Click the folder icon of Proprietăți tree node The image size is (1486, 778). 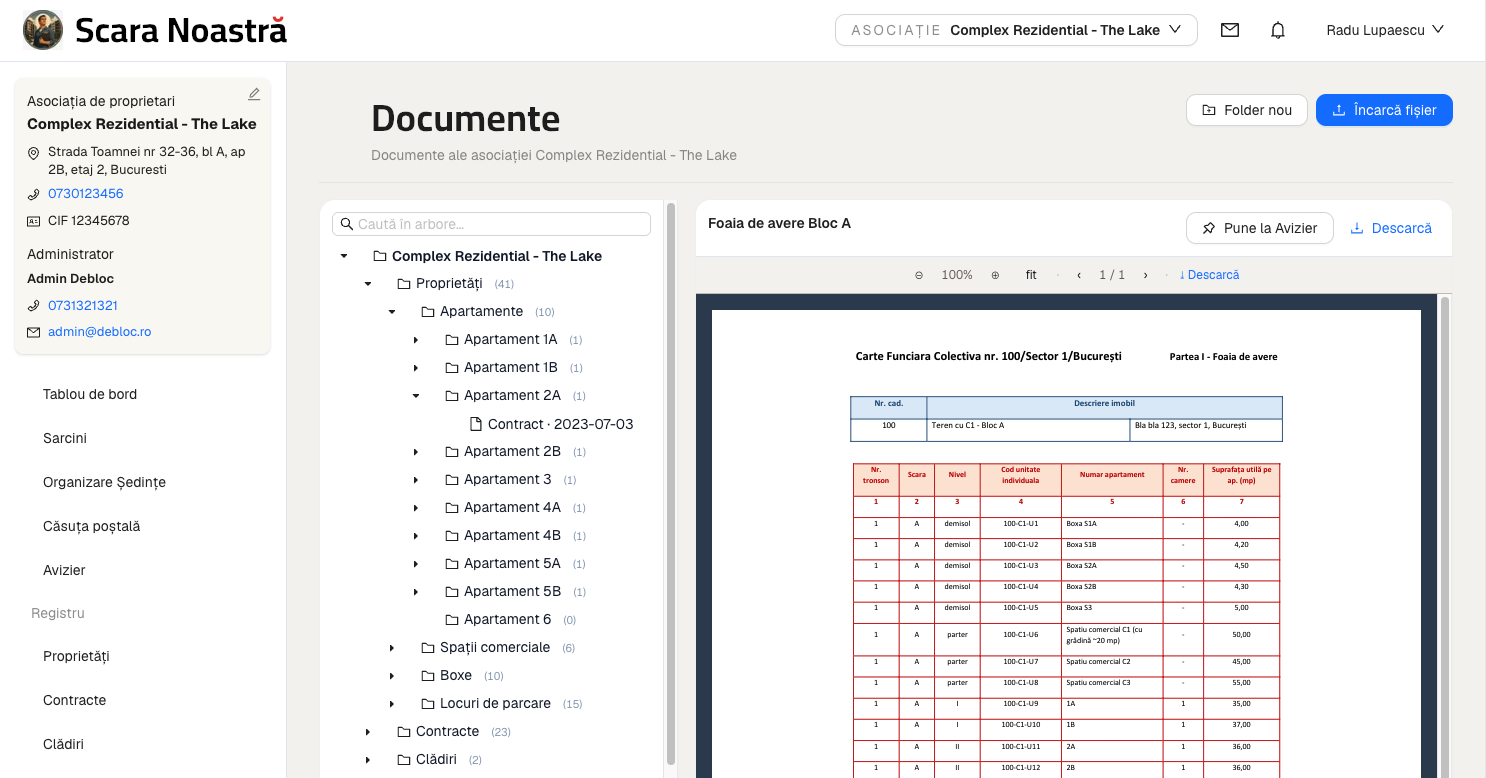pyautogui.click(x=404, y=284)
